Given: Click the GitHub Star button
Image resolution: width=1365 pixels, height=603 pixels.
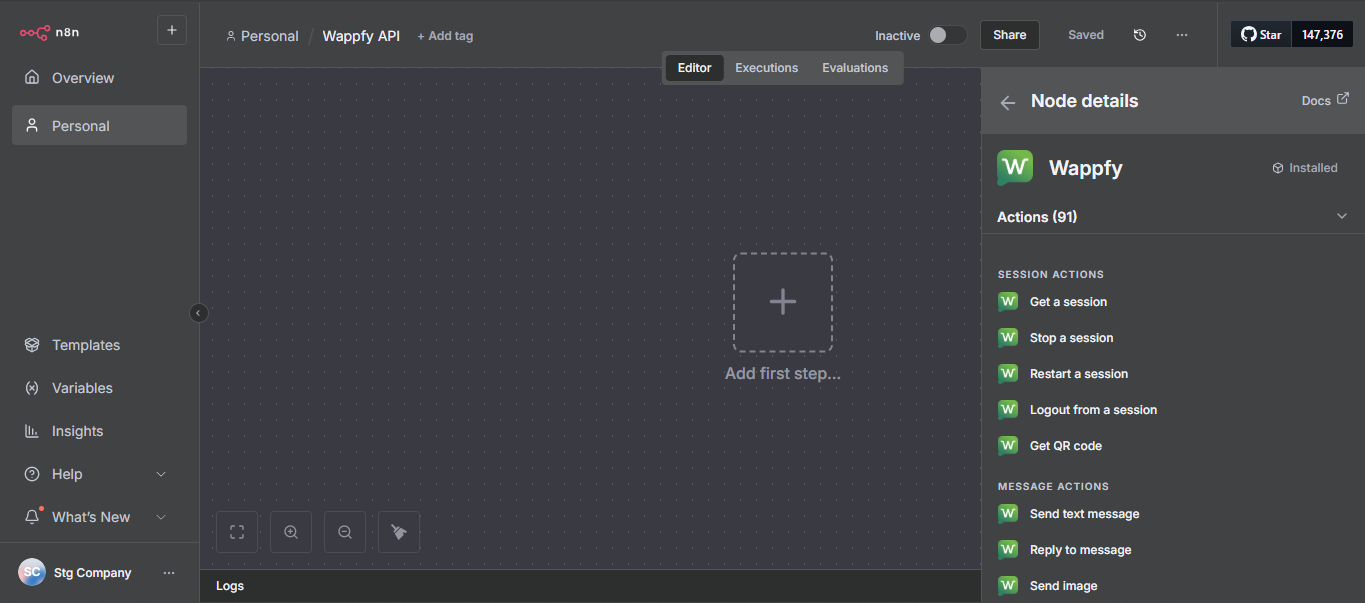Looking at the screenshot, I should click(1261, 34).
